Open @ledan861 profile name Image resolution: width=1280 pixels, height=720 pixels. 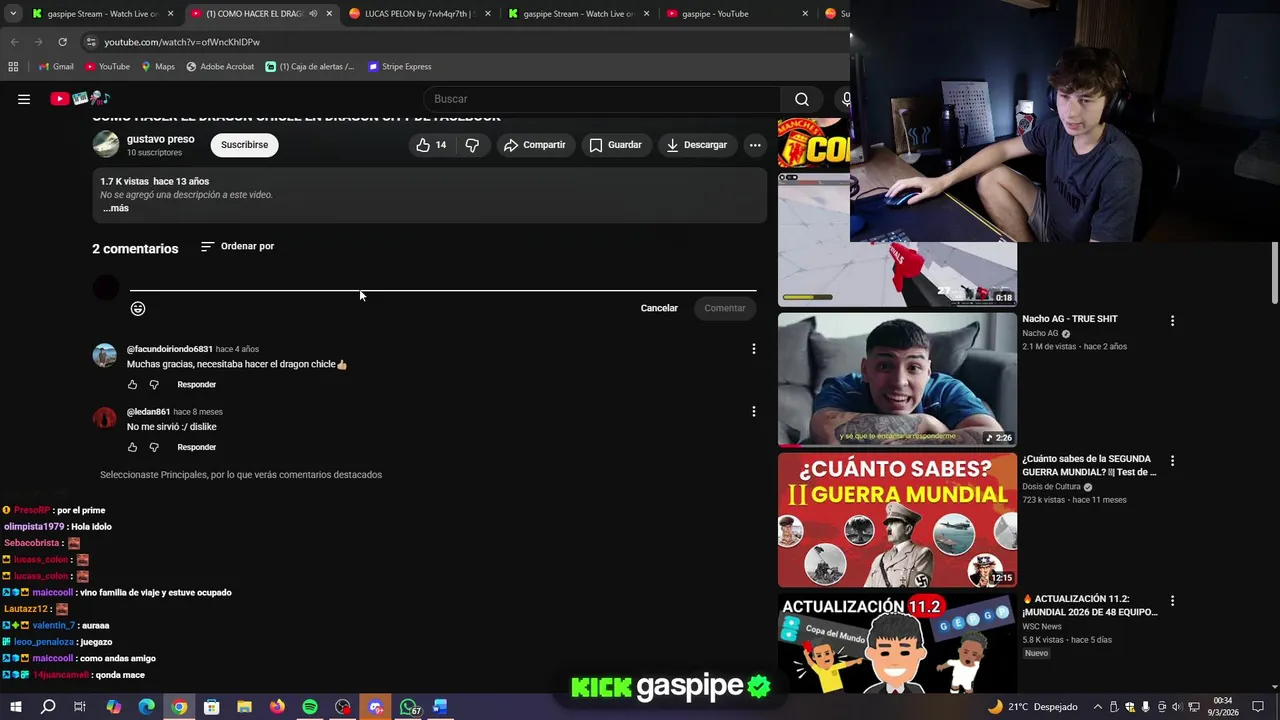[148, 411]
